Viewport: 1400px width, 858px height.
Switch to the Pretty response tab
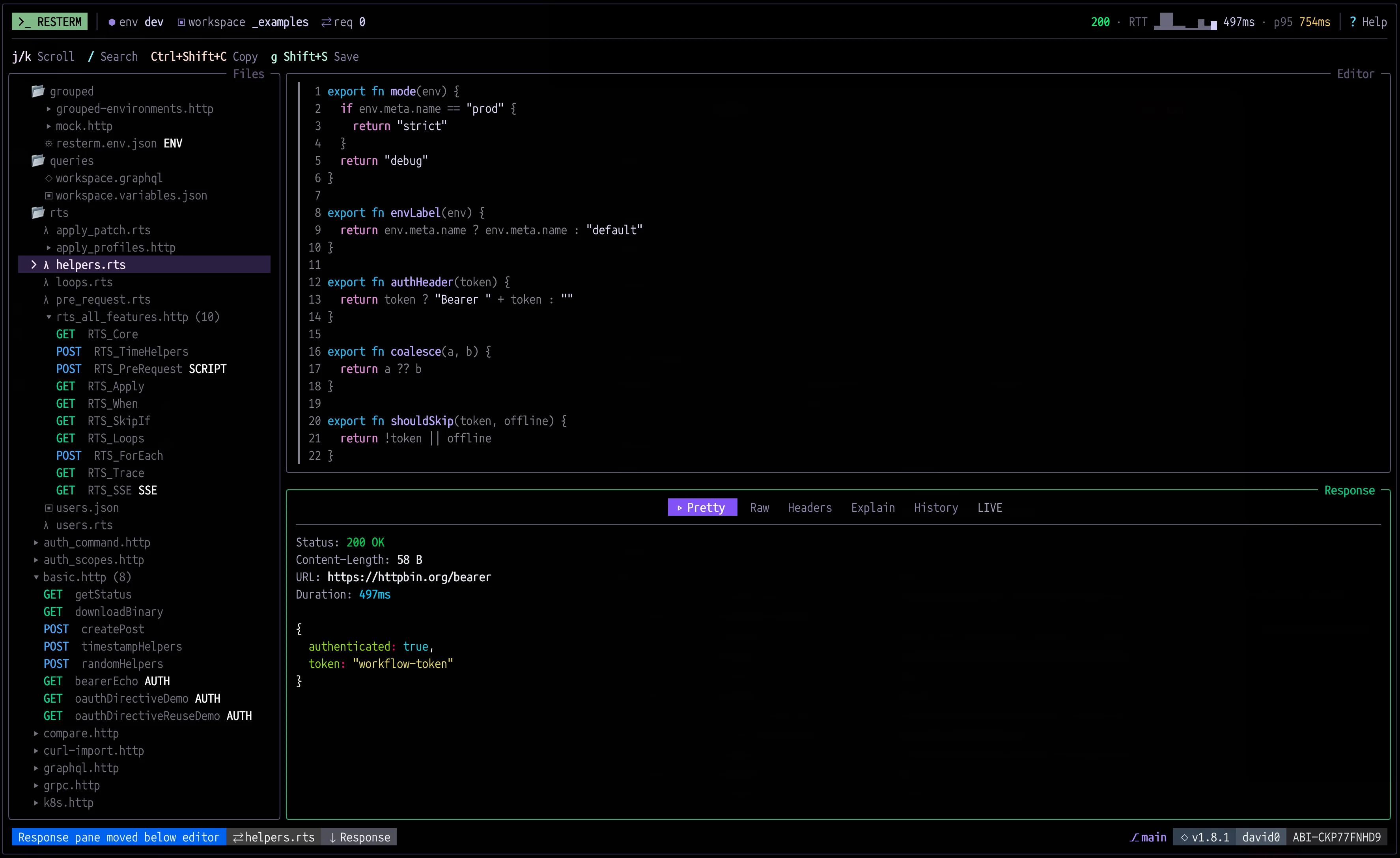click(702, 507)
